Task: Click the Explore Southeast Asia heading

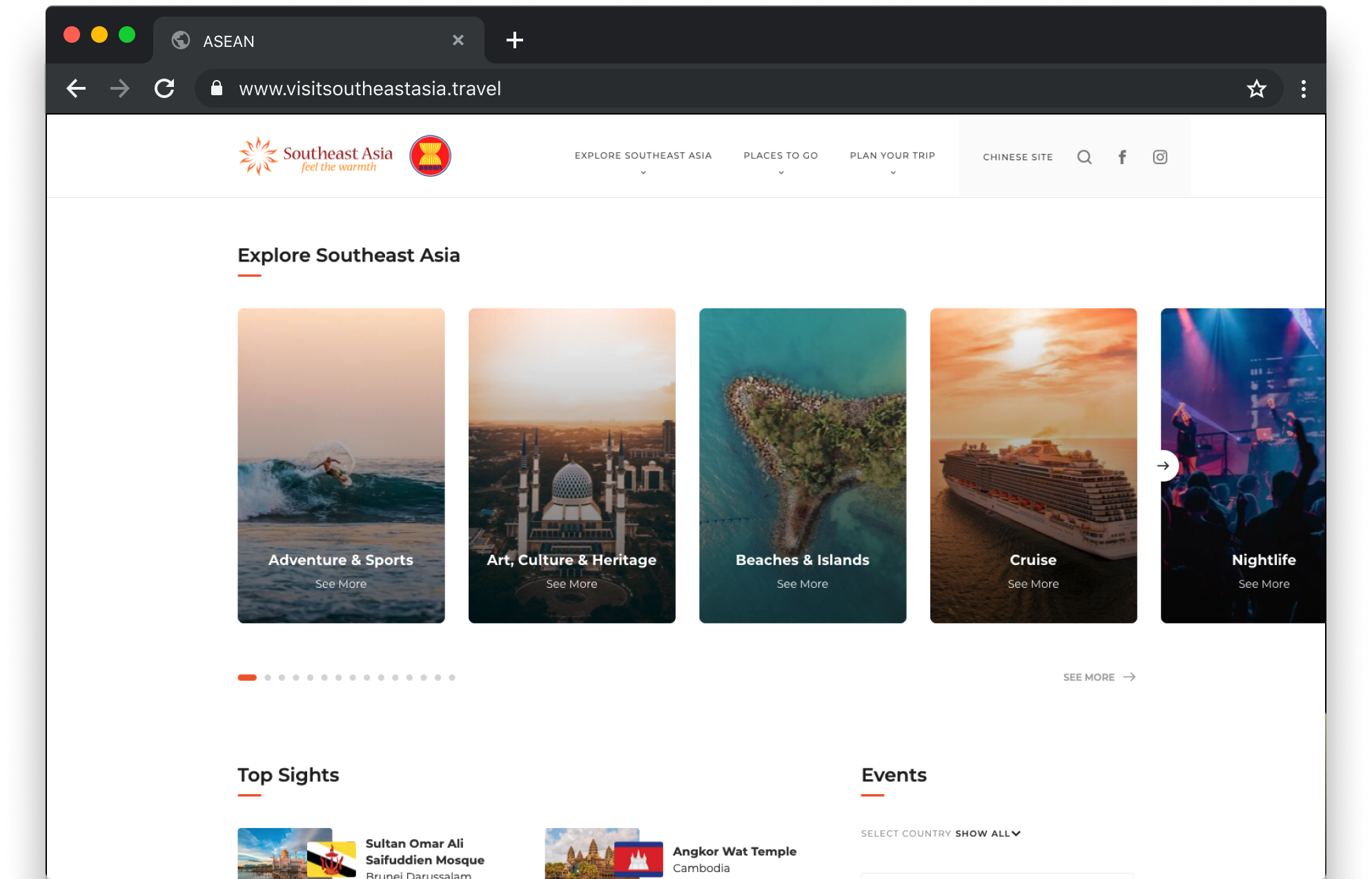Action: (349, 255)
